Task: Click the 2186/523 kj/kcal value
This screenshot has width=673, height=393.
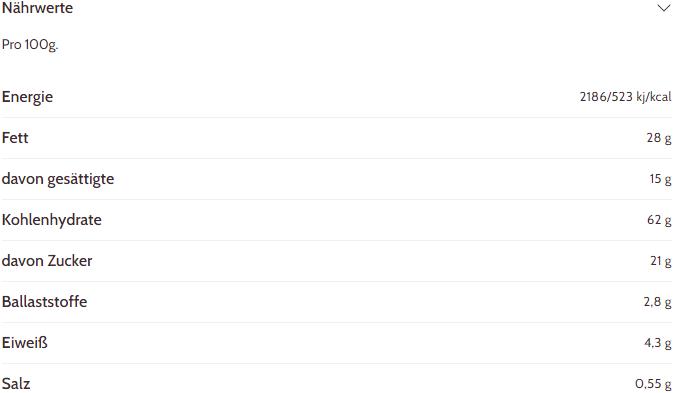Action: [625, 97]
